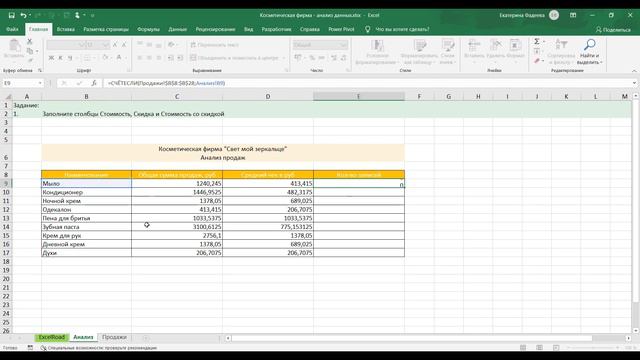Image resolution: width=640 pixels, height=360 pixels.
Task: Switch to the Продажи sheet tab
Action: [x=114, y=337]
